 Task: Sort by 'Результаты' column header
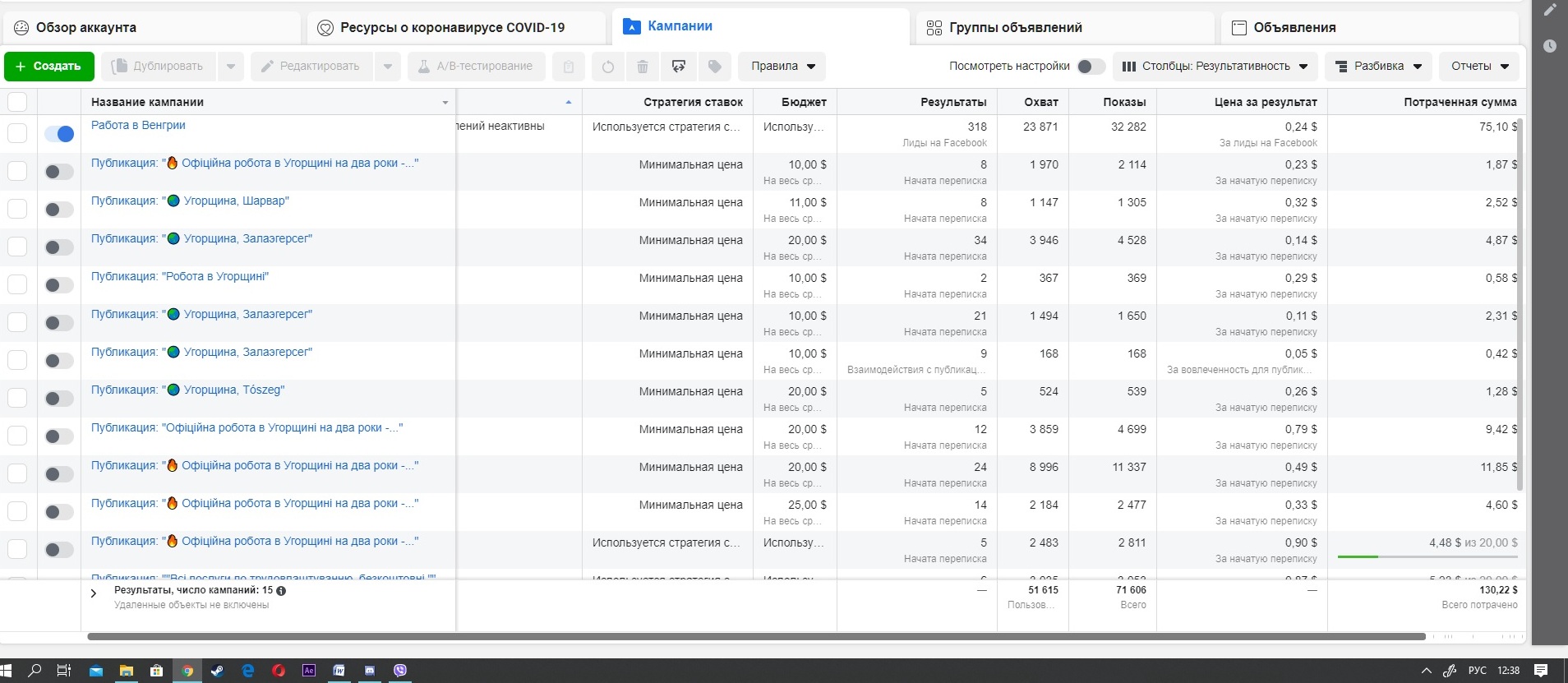click(x=953, y=102)
